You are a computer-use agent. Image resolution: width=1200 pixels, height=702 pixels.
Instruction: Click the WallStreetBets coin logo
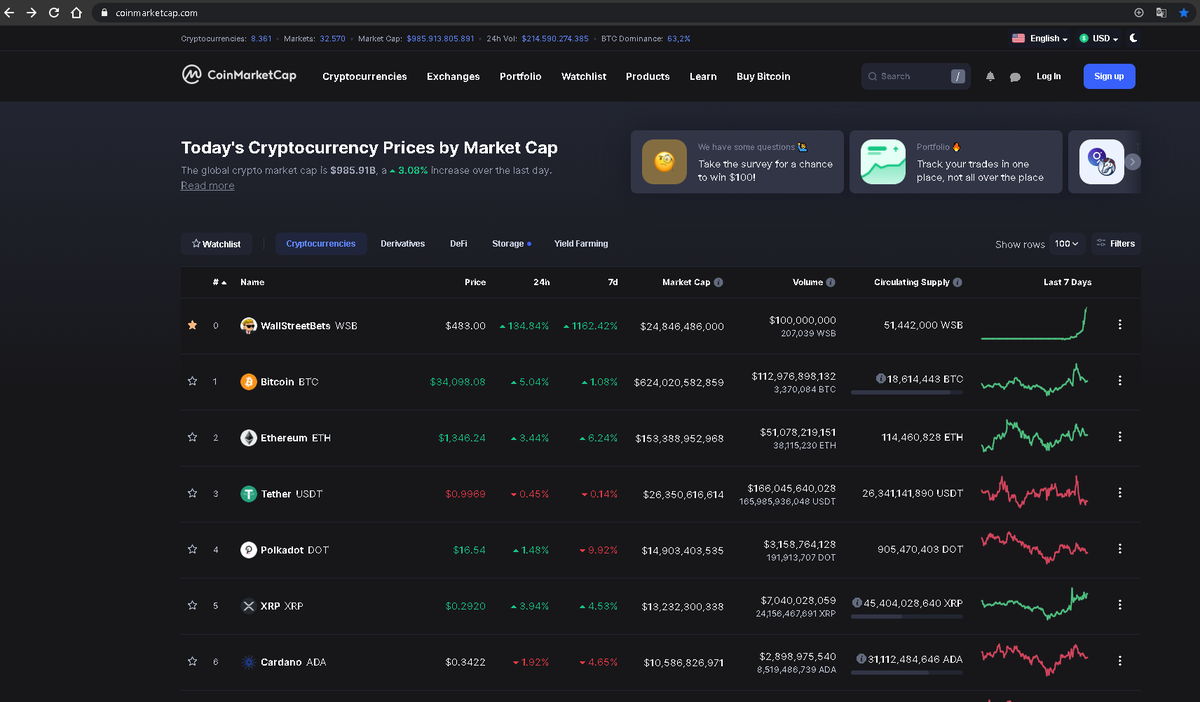click(x=249, y=326)
